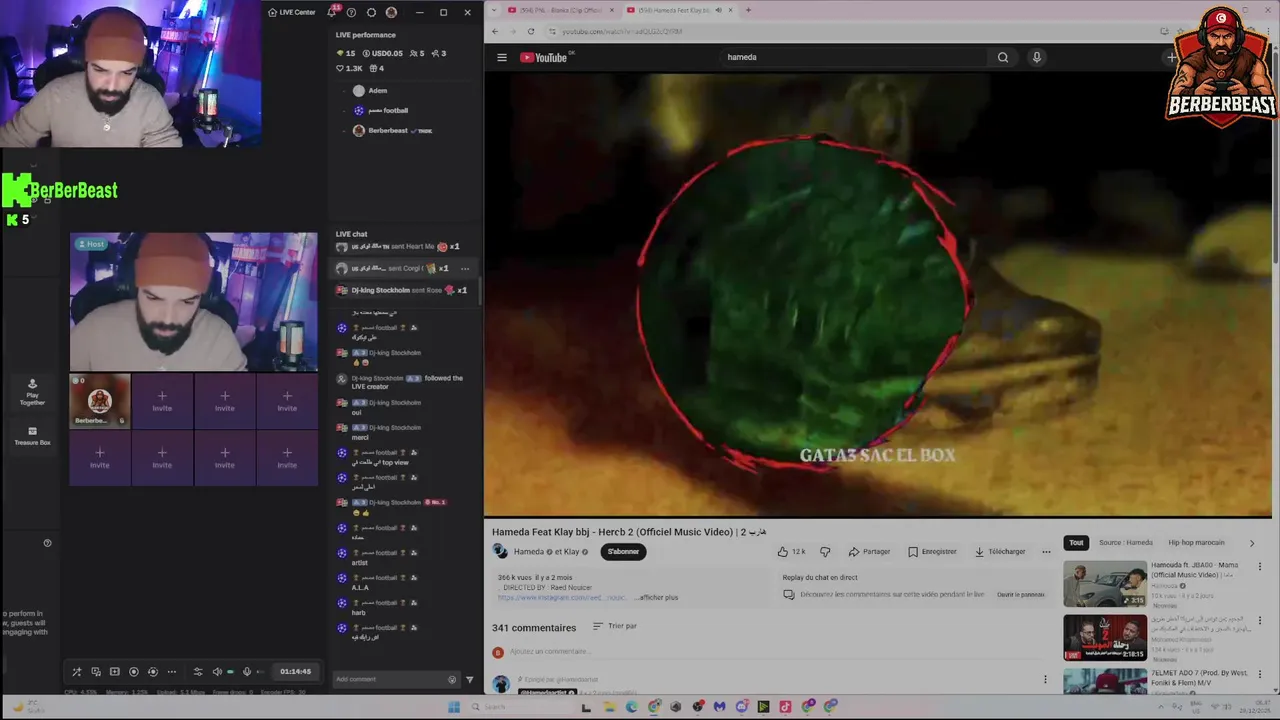Viewport: 1280px width, 720px height.
Task: Open the magic wand effects tool
Action: [x=77, y=672]
